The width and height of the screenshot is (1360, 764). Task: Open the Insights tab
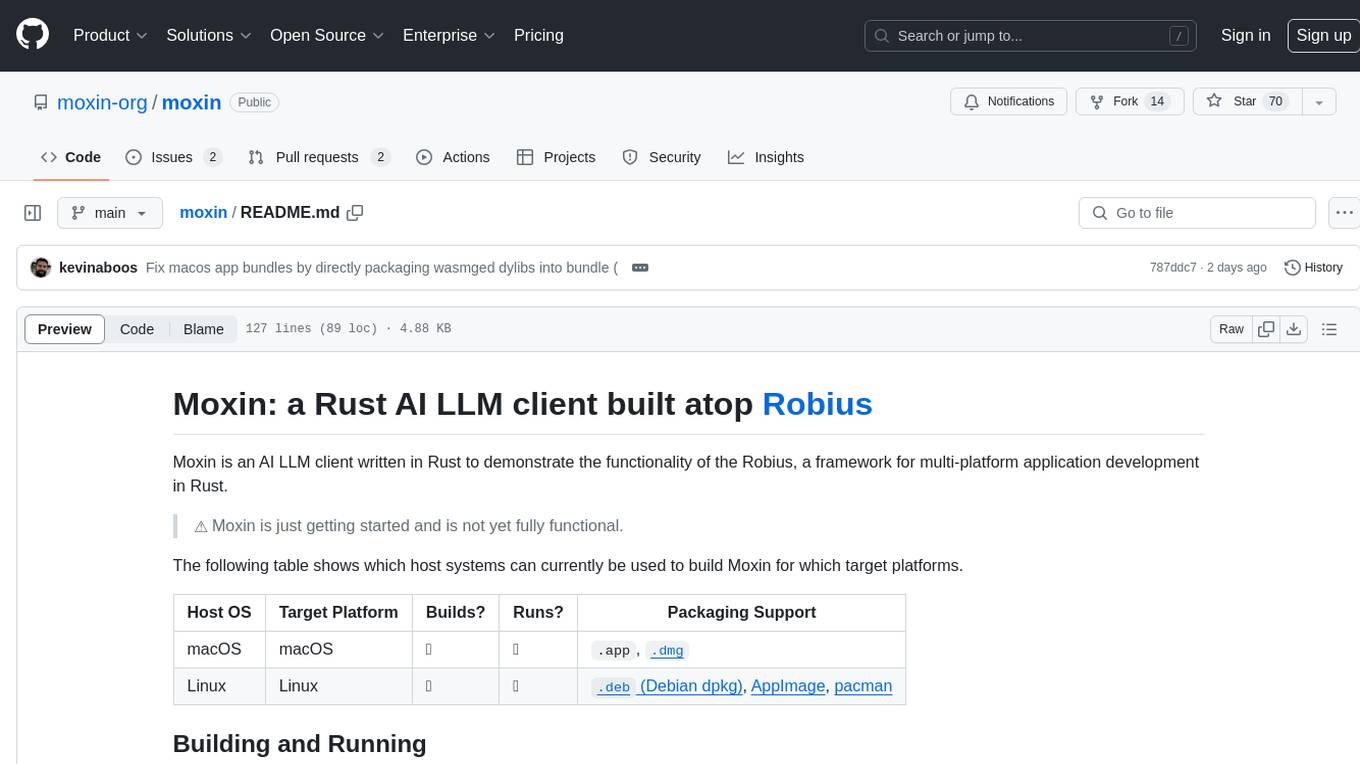766,157
